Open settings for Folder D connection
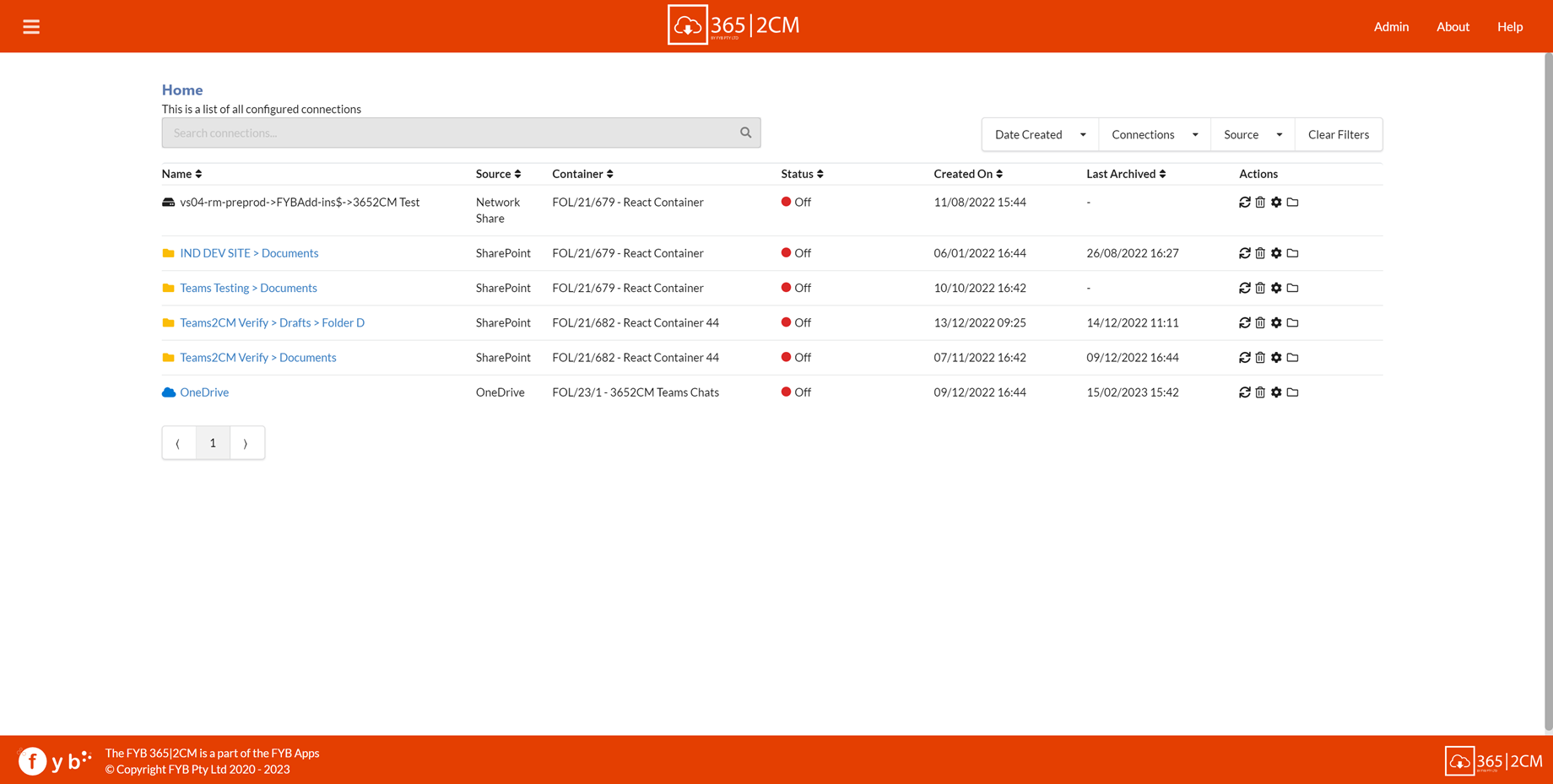 1276,322
